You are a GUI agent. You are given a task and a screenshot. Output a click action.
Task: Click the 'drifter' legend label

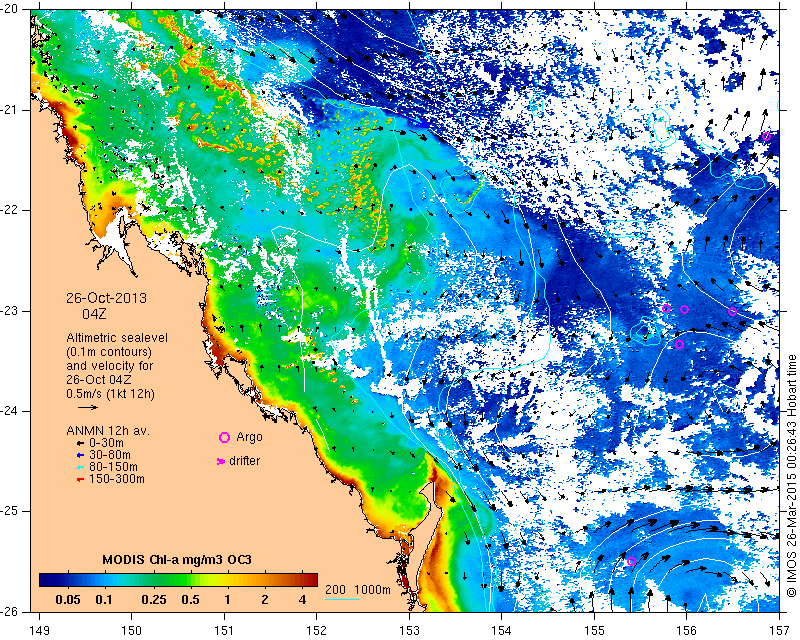coord(244,461)
